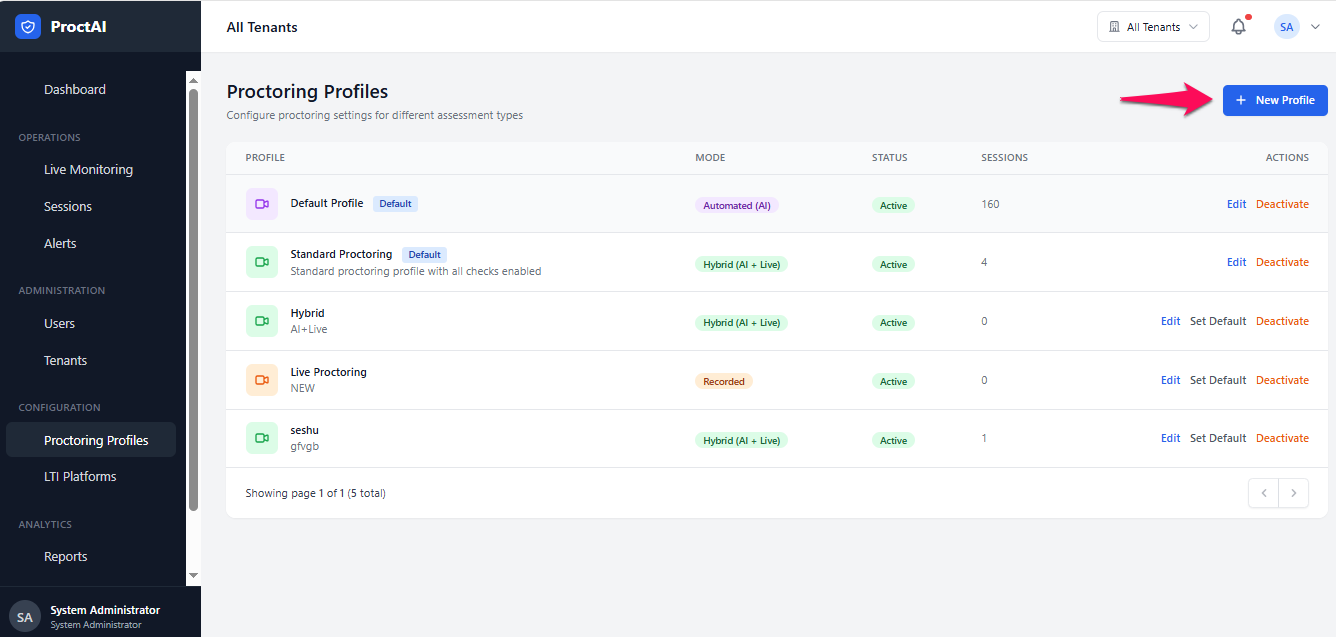Deactivate the Hybrid profile

[1282, 321]
